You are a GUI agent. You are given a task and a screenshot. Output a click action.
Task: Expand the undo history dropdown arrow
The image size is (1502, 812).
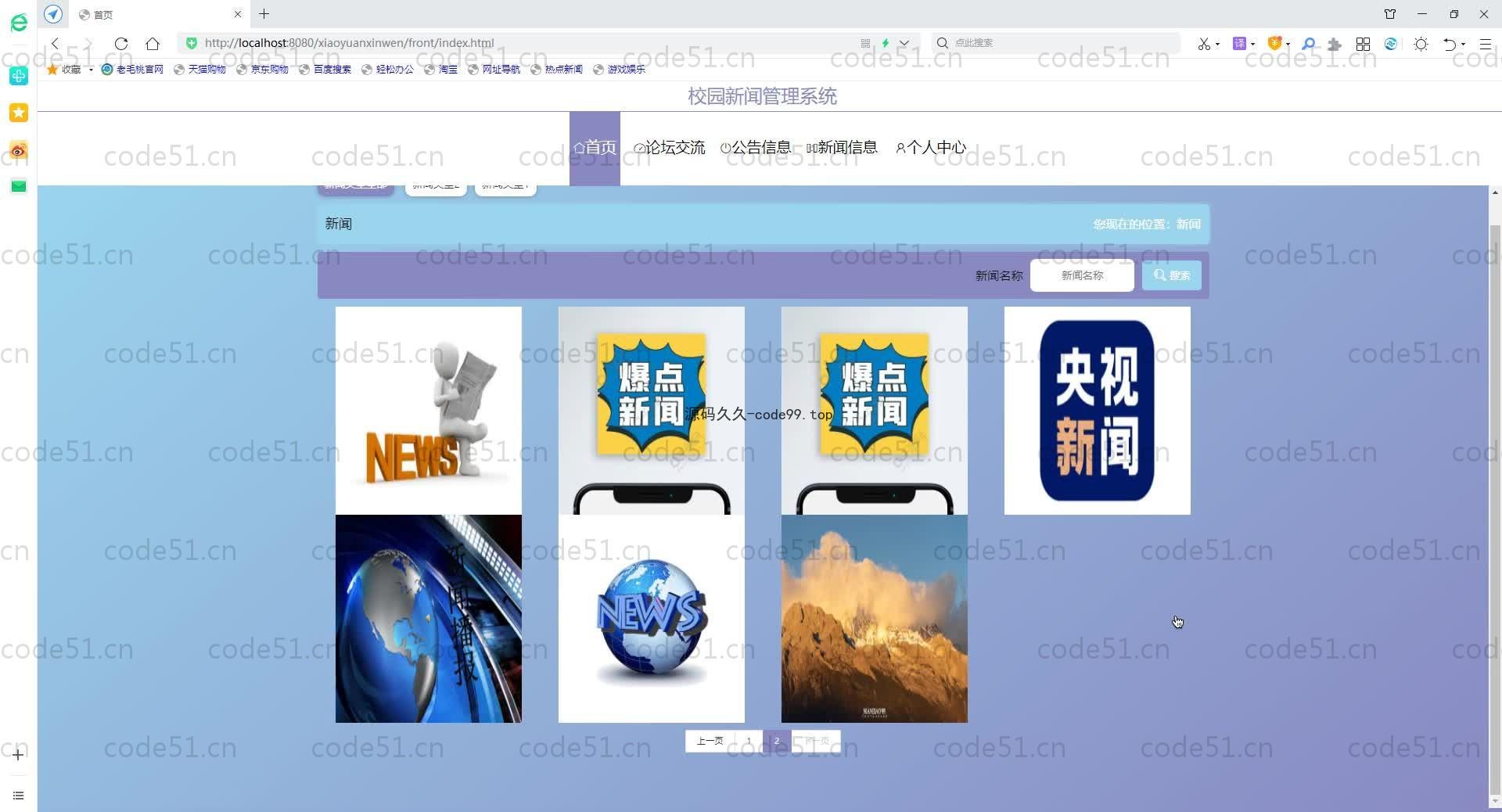click(1463, 45)
